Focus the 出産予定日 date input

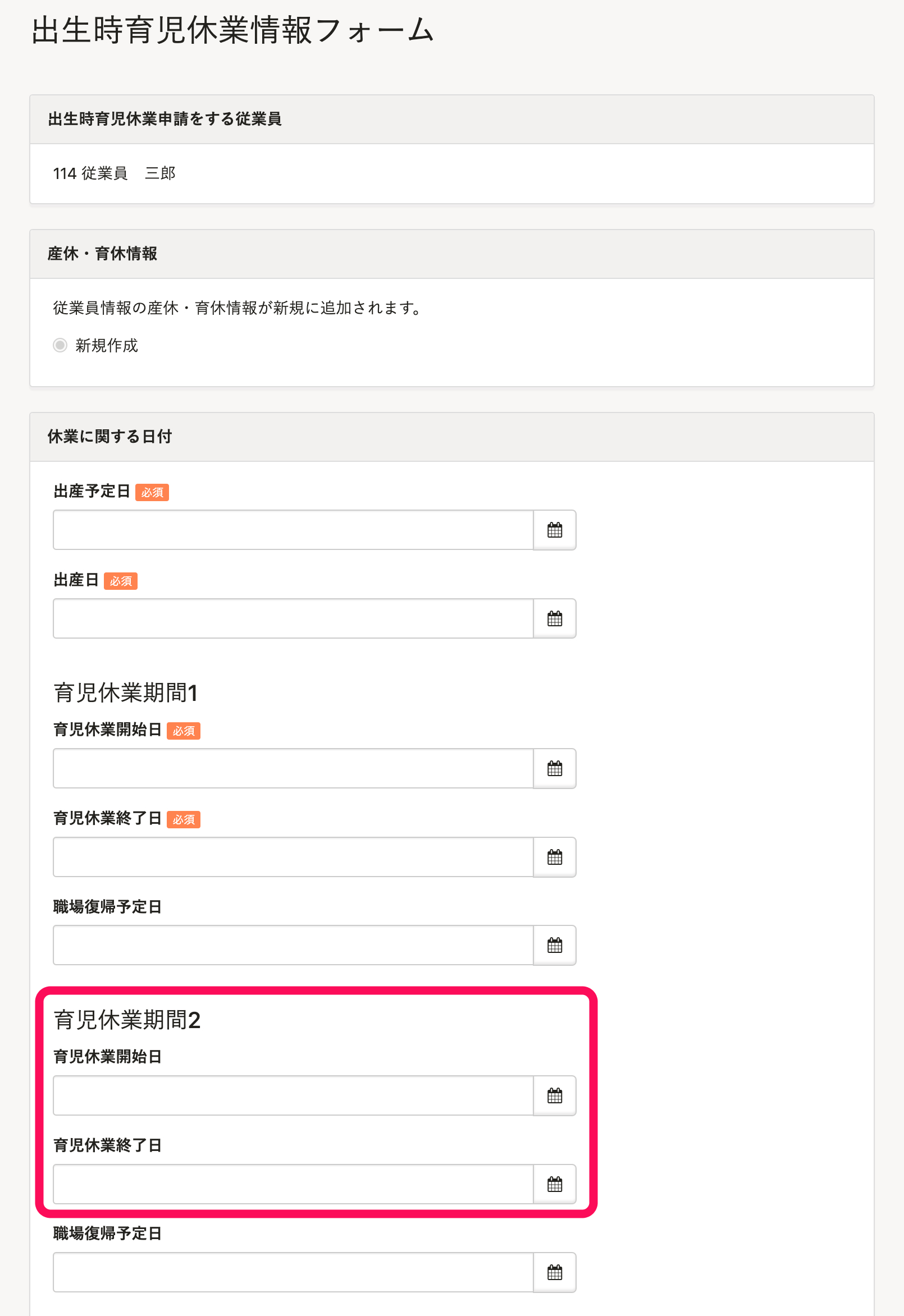pos(293,530)
